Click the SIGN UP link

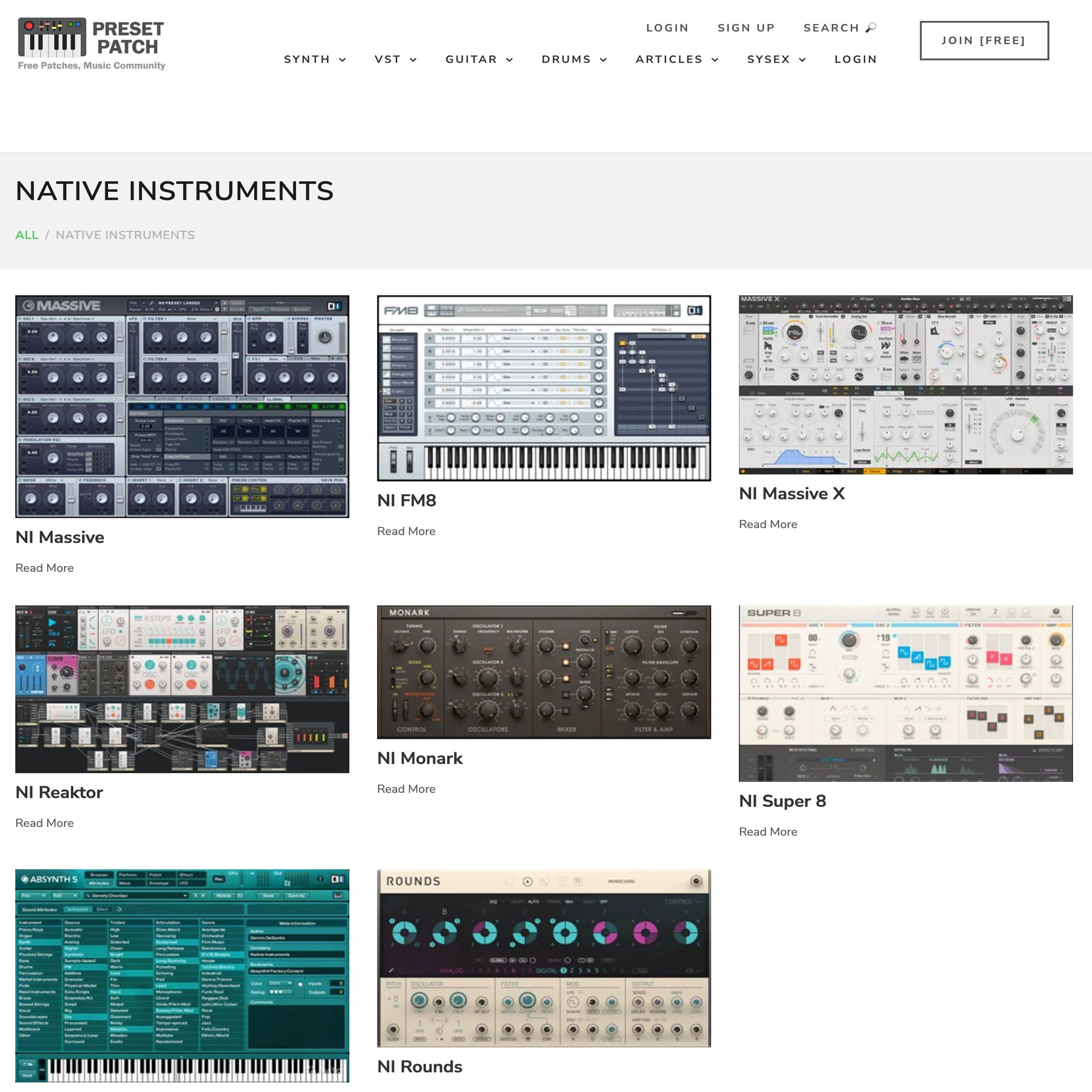coord(746,28)
